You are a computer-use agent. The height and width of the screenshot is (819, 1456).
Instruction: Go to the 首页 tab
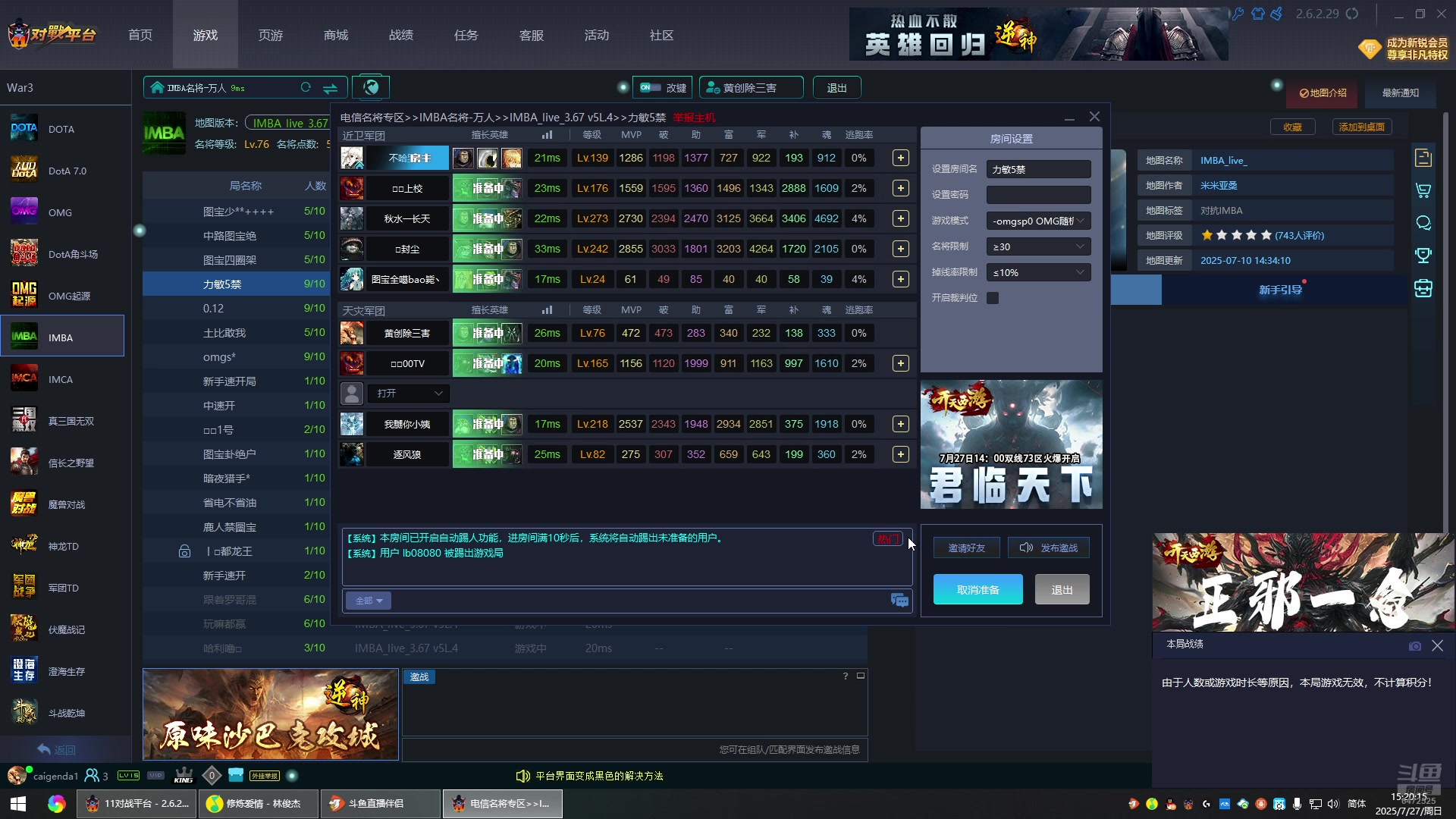tap(140, 35)
